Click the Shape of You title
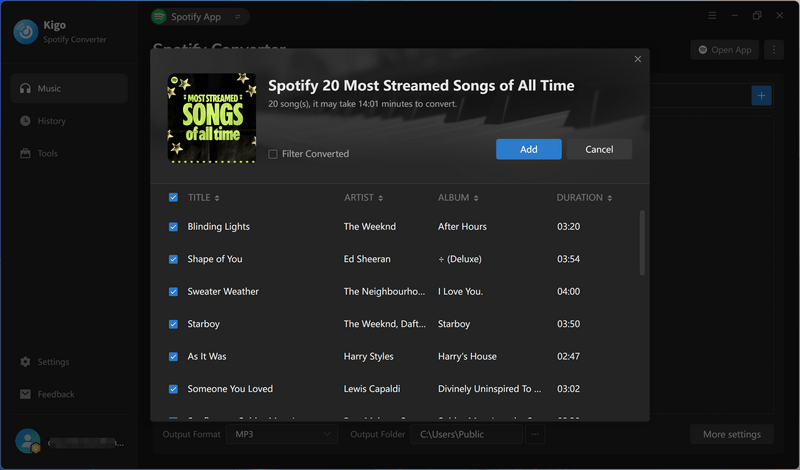Screen dimensions: 800x470 point(215,259)
